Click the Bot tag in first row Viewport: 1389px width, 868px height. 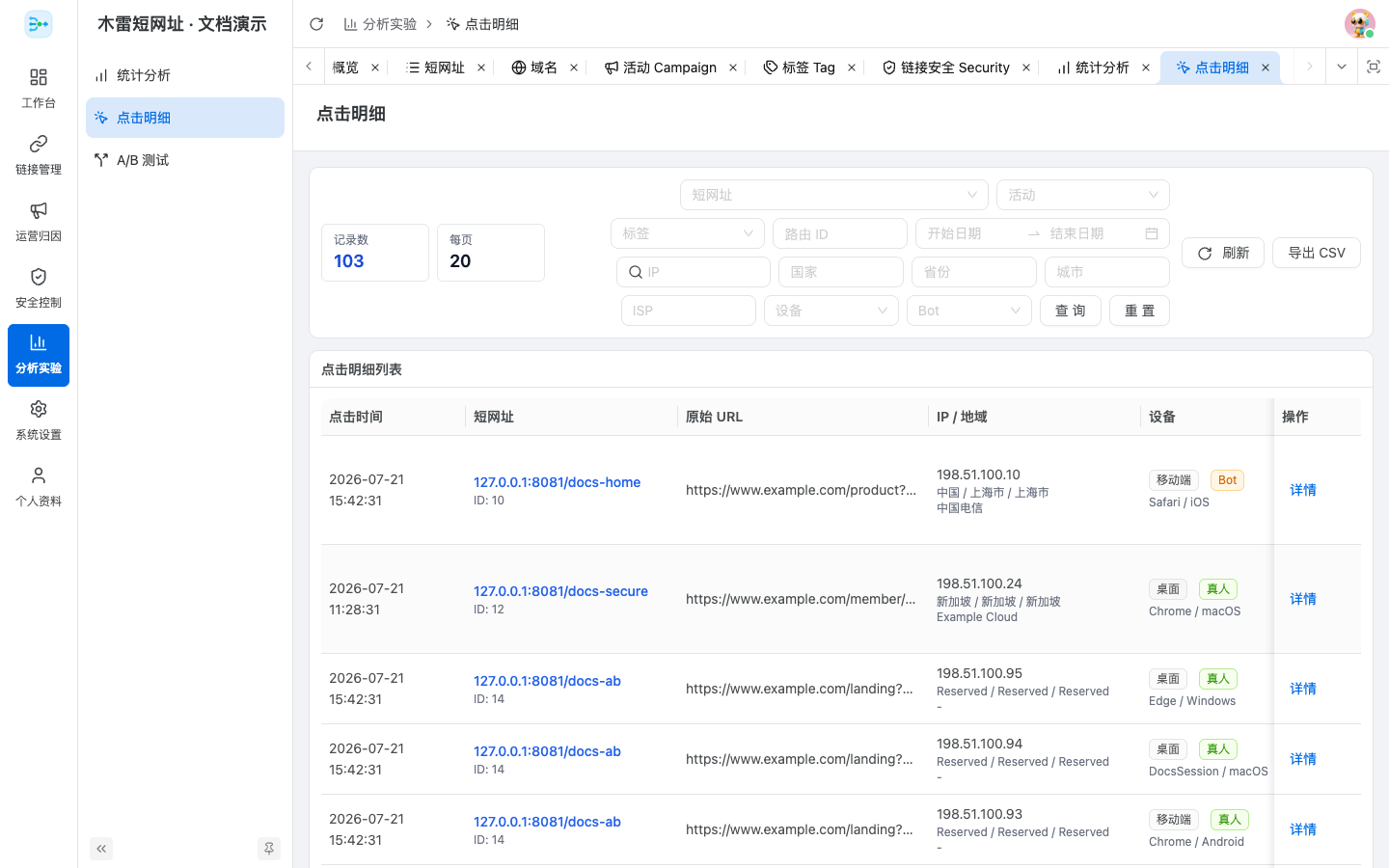(x=1227, y=480)
